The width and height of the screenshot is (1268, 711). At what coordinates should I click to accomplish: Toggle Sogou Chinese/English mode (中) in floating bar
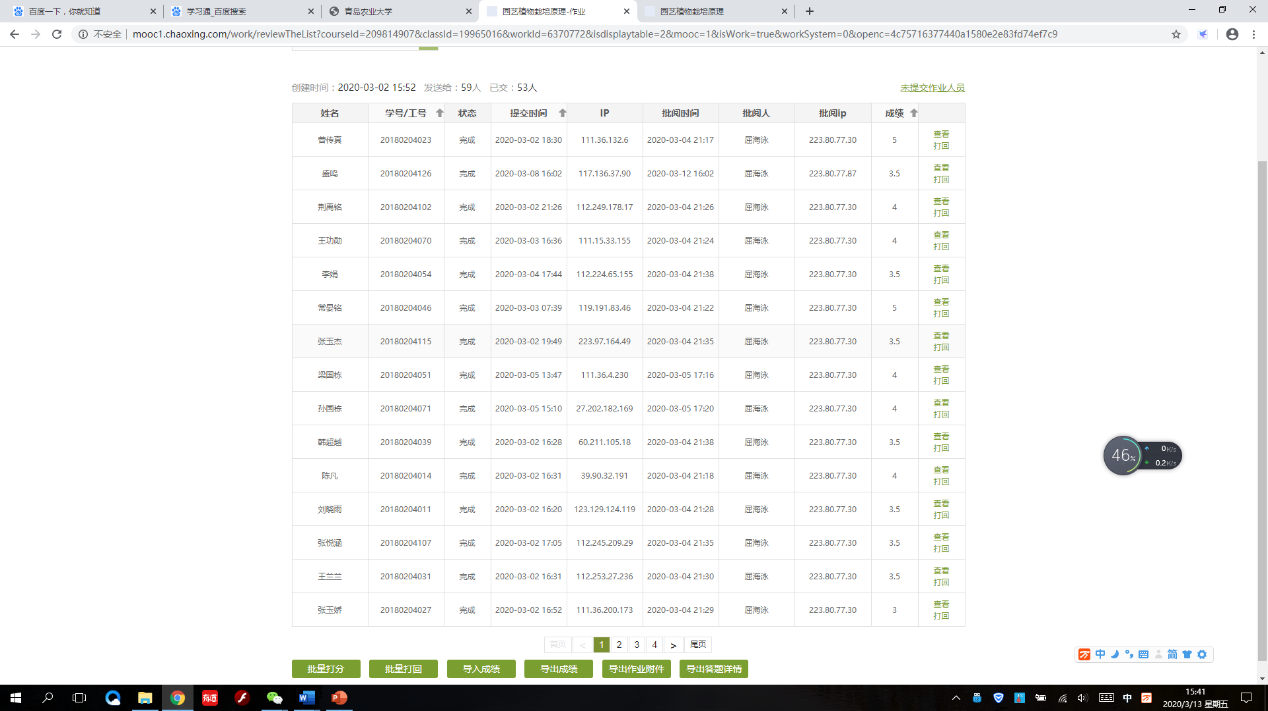1100,654
